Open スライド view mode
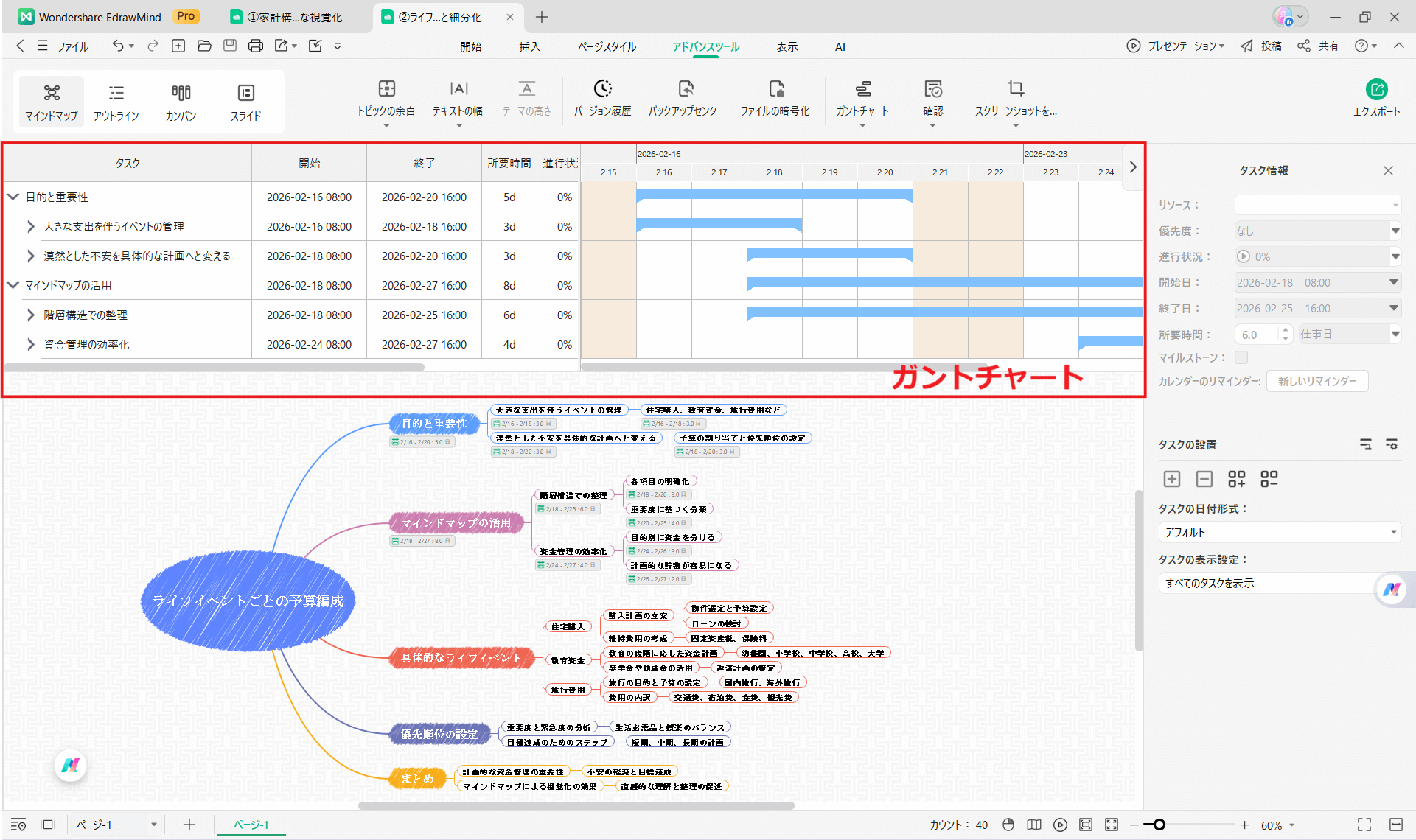Viewport: 1416px width, 840px height. (x=245, y=101)
